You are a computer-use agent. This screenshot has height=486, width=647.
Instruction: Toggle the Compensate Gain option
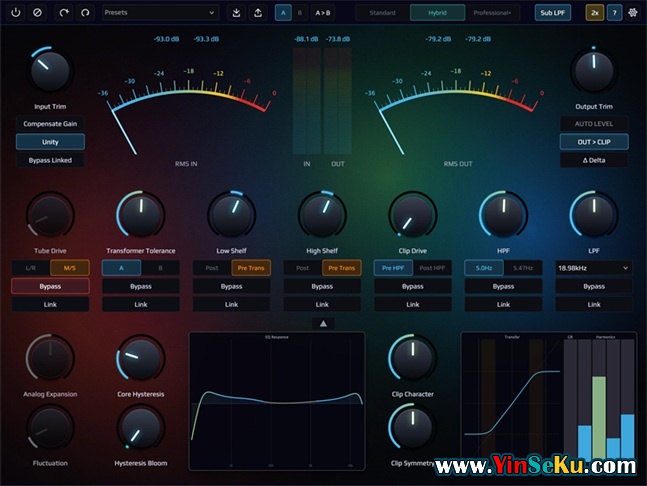click(50, 124)
